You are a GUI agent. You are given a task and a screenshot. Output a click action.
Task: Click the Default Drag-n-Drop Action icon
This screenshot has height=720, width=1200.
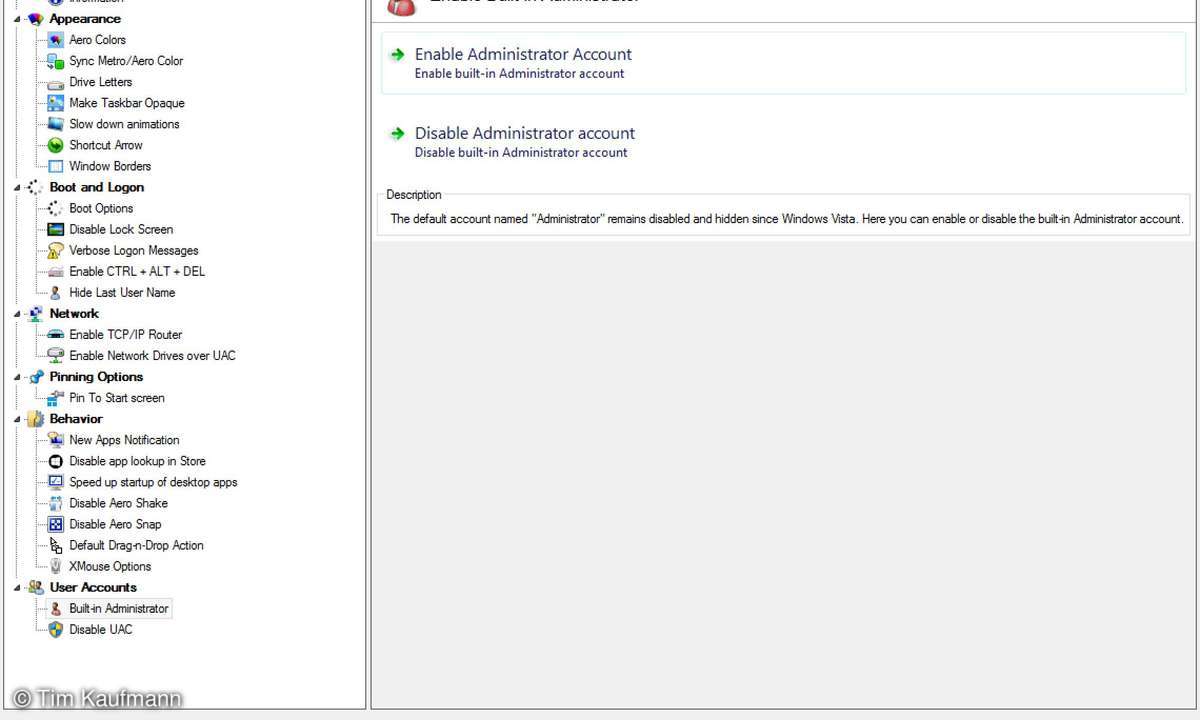(x=56, y=546)
